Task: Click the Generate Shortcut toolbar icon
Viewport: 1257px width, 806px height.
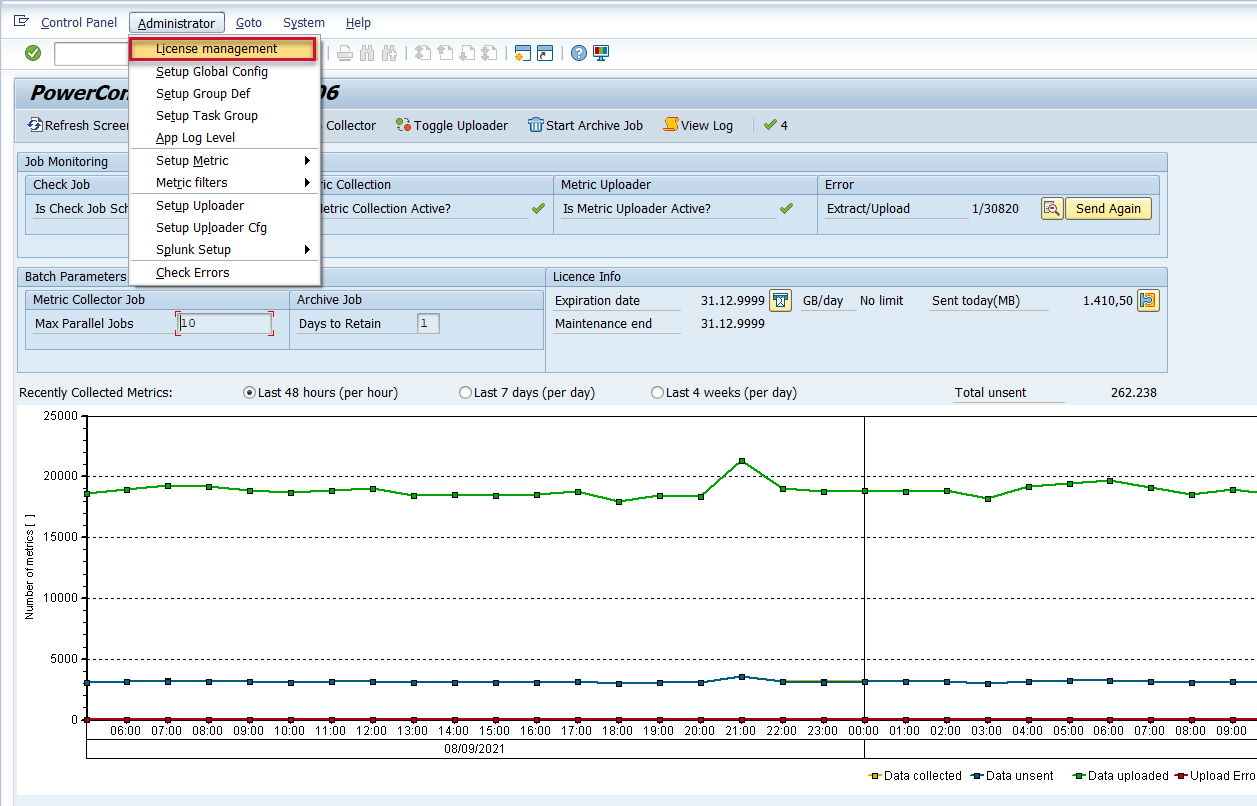Action: point(544,53)
